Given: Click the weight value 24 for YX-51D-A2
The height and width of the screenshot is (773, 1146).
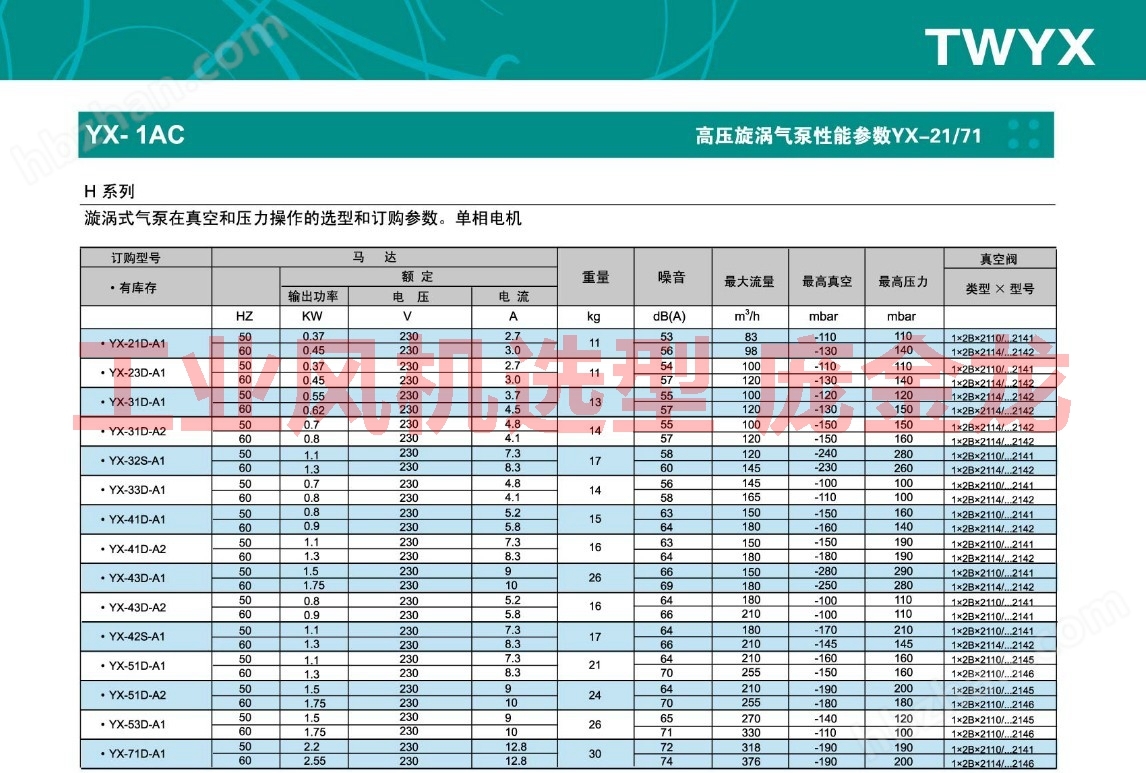Looking at the screenshot, I should coord(595,695).
